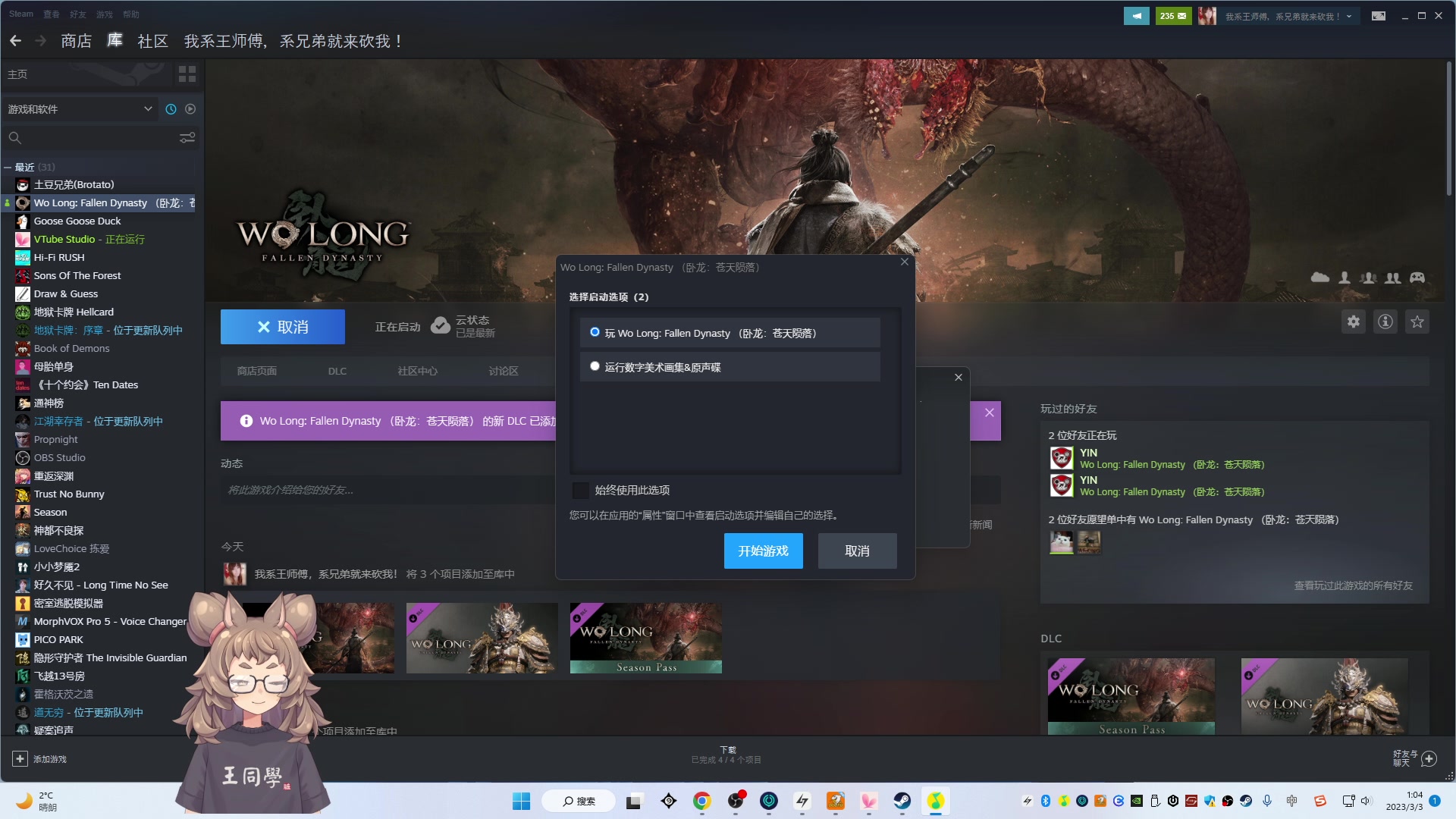This screenshot has height=819, width=1456.
Task: Select OBS Studio in library list
Action: click(x=60, y=458)
